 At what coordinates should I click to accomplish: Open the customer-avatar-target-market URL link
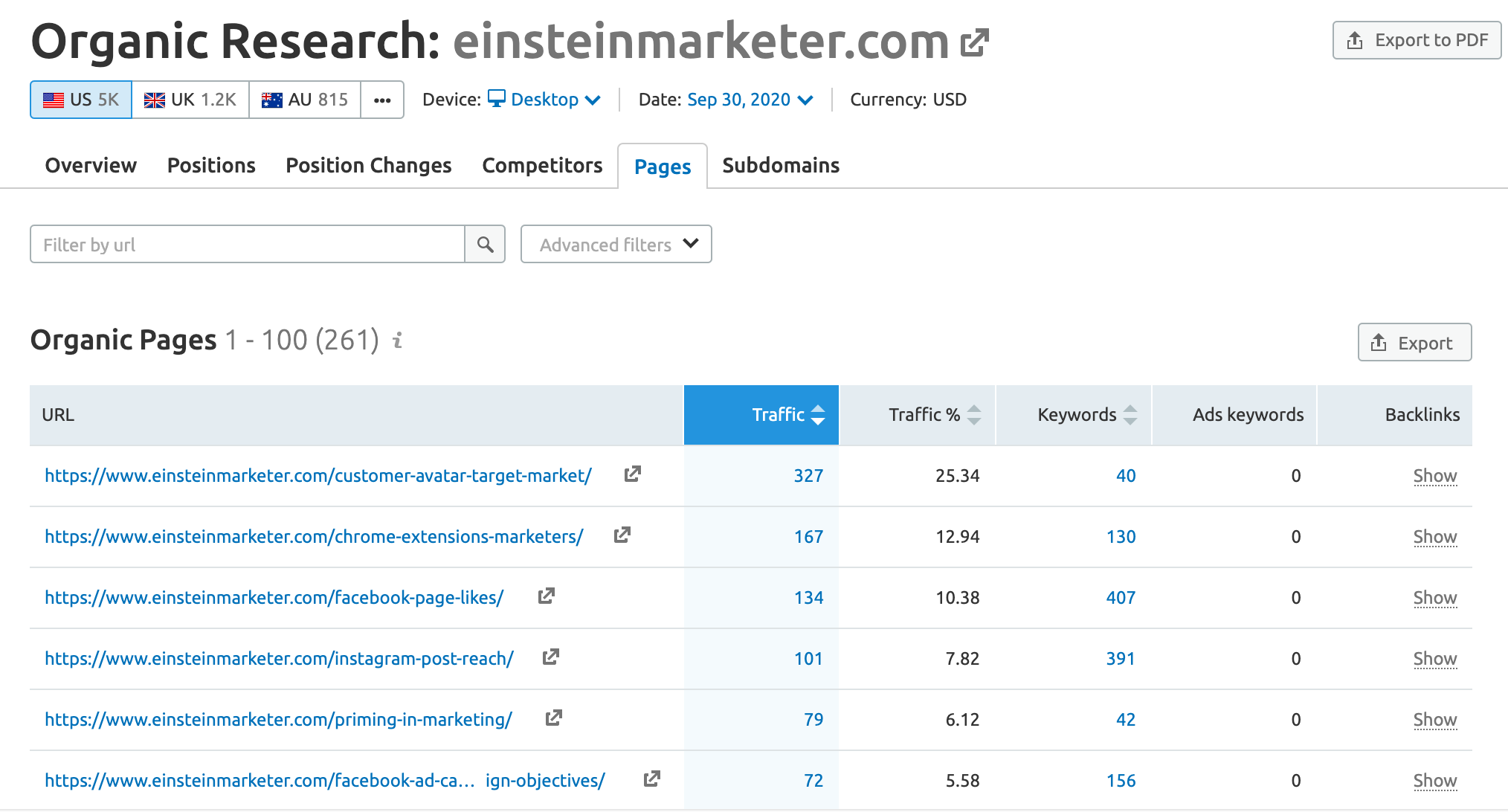point(318,475)
